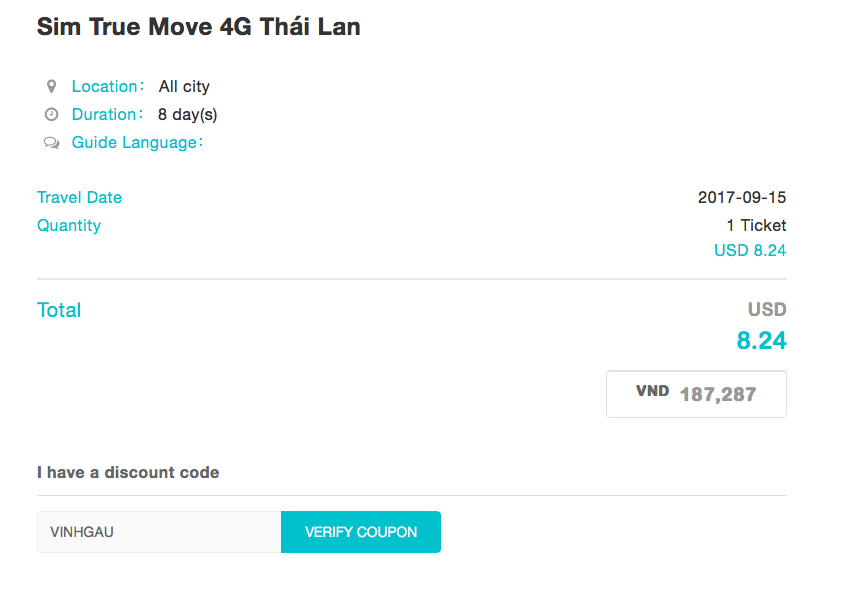Click the duration clock icon
The height and width of the screenshot is (596, 856).
pyautogui.click(x=51, y=115)
